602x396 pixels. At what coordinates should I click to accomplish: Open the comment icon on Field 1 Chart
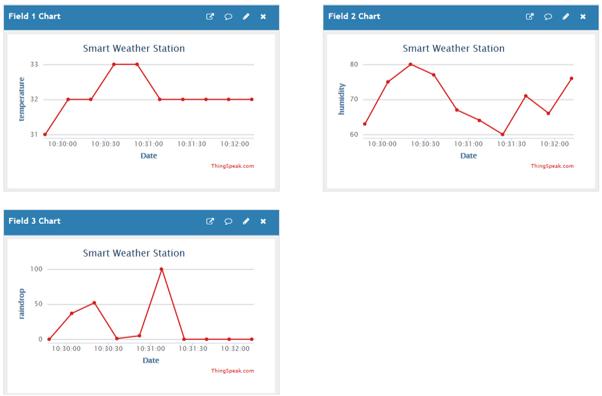228,17
